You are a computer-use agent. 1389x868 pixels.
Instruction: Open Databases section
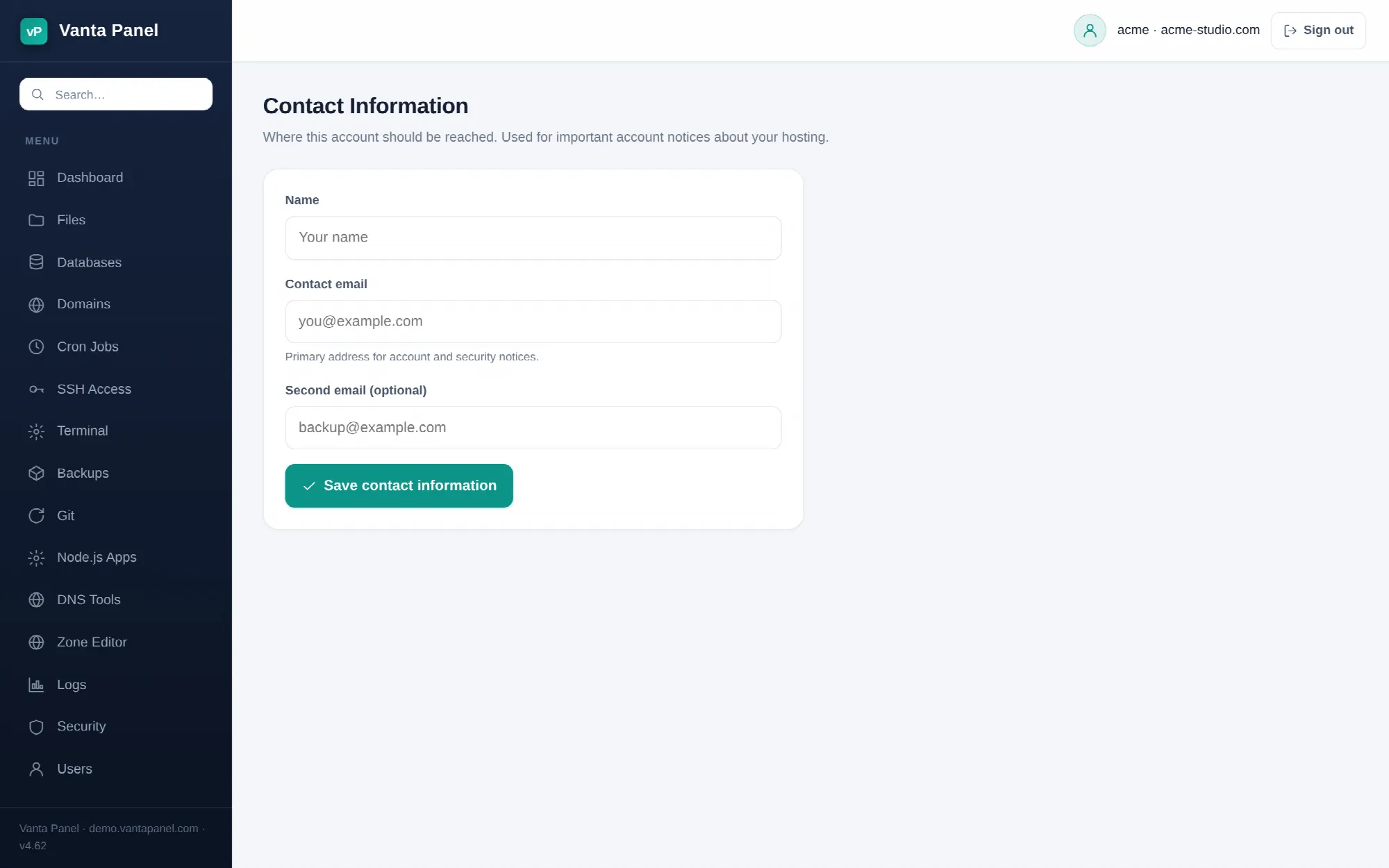(x=116, y=262)
